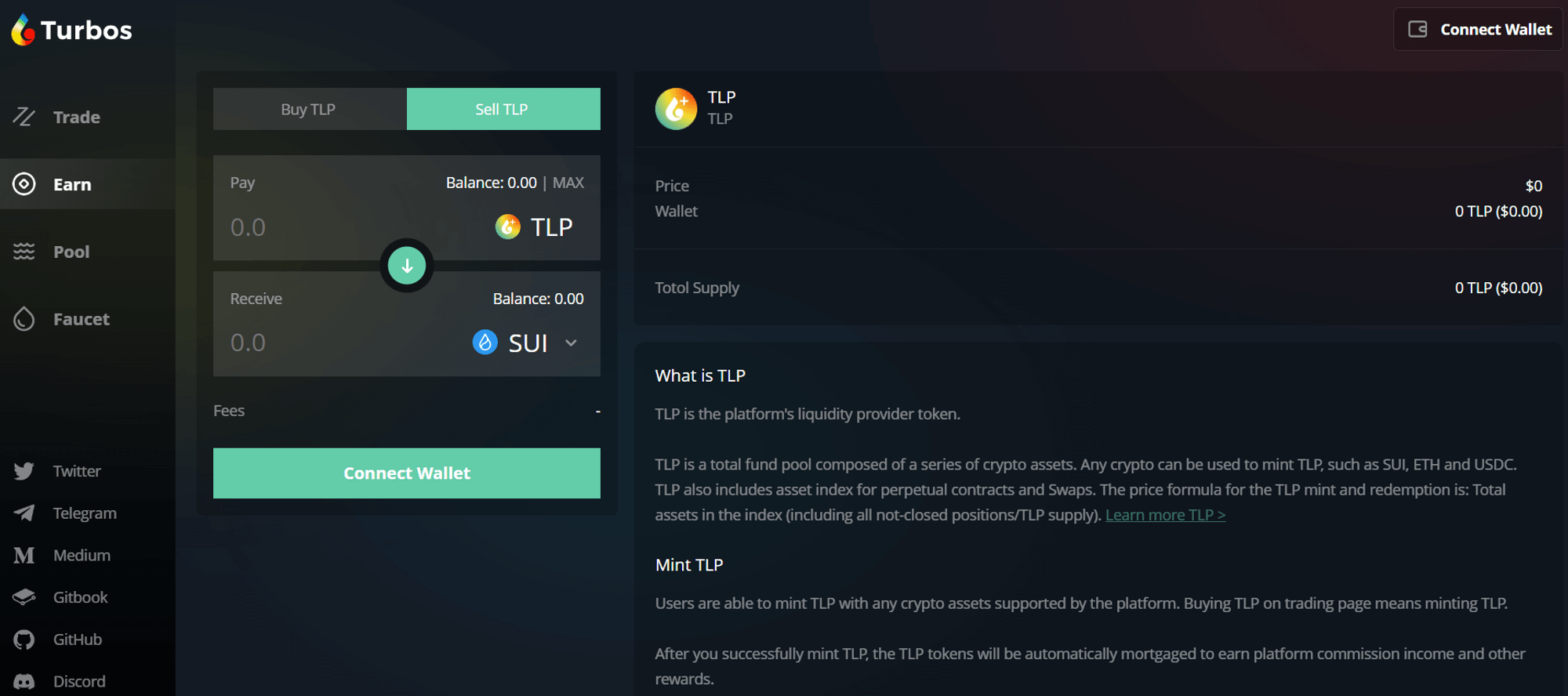
Task: Open the Pool waves icon
Action: (x=24, y=252)
